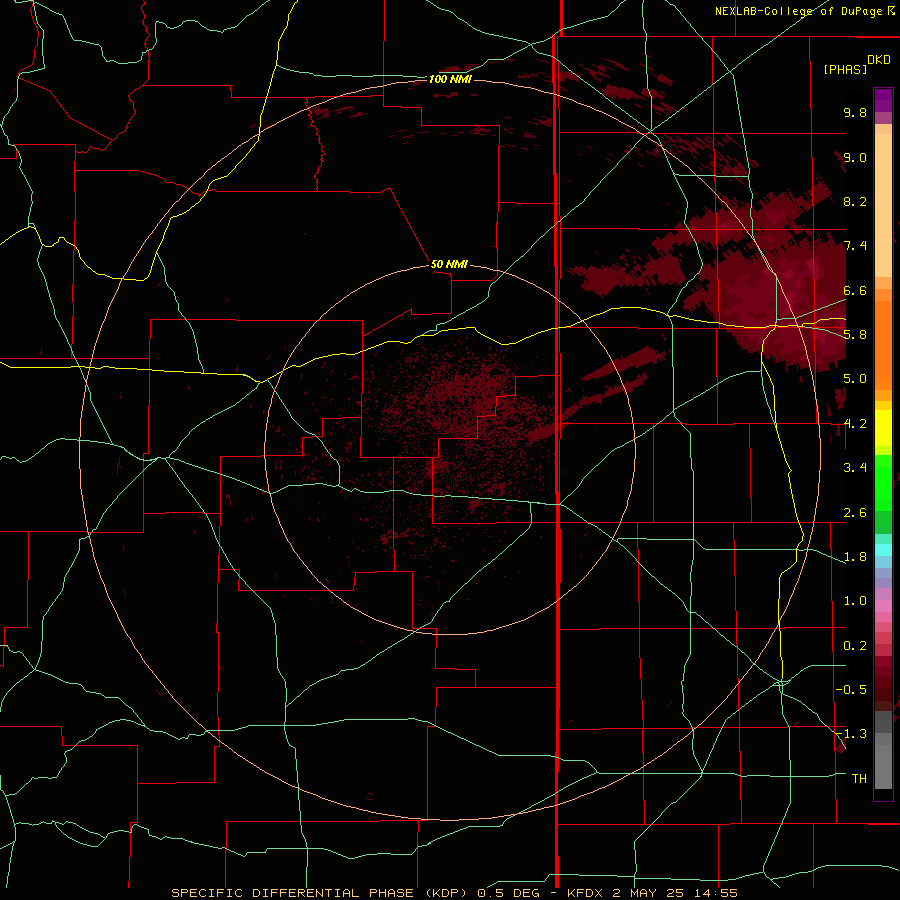Pick the bright green segment of the color bar
The width and height of the screenshot is (900, 900).
tap(883, 482)
